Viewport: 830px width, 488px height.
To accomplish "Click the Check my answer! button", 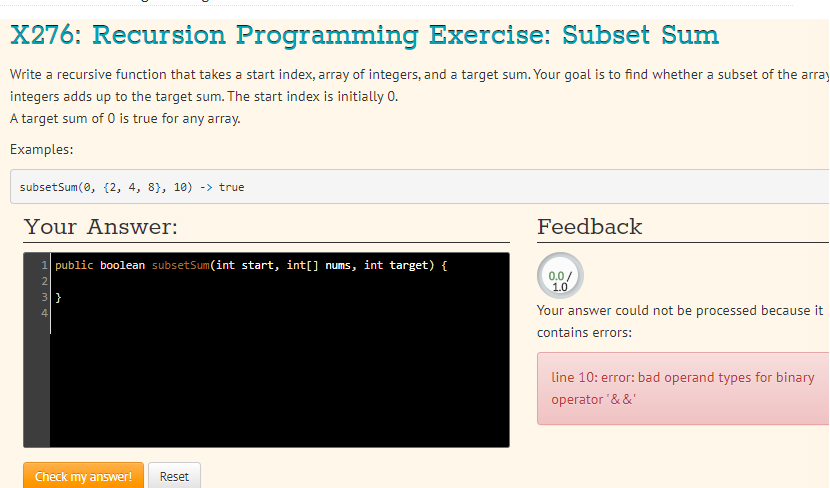I will tap(83, 476).
